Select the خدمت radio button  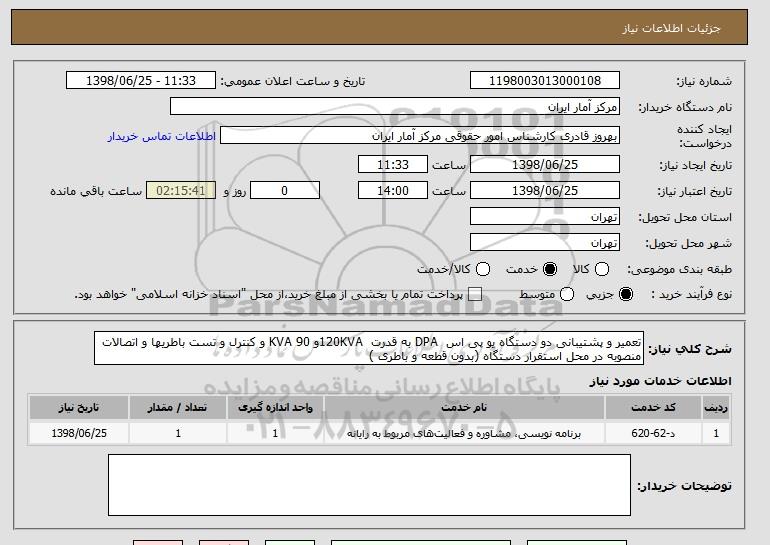pyautogui.click(x=550, y=269)
